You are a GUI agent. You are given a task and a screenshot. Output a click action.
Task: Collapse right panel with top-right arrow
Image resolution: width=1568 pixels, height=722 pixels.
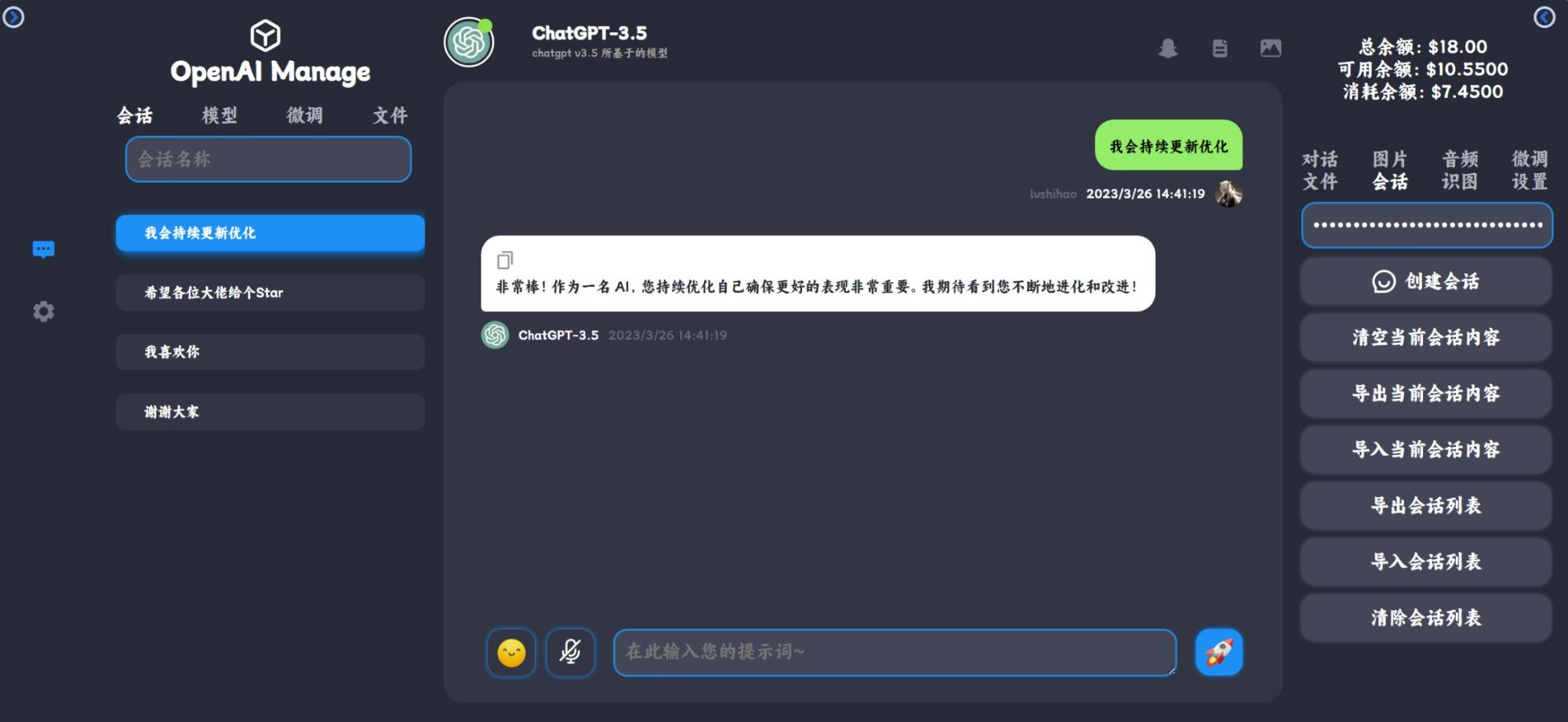click(x=1544, y=16)
